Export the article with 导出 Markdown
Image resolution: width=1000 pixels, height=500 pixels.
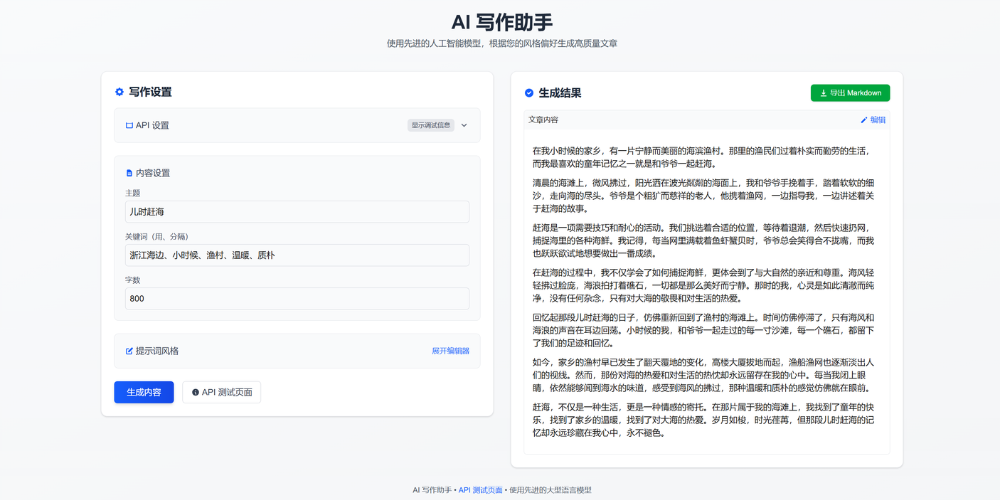pyautogui.click(x=850, y=93)
